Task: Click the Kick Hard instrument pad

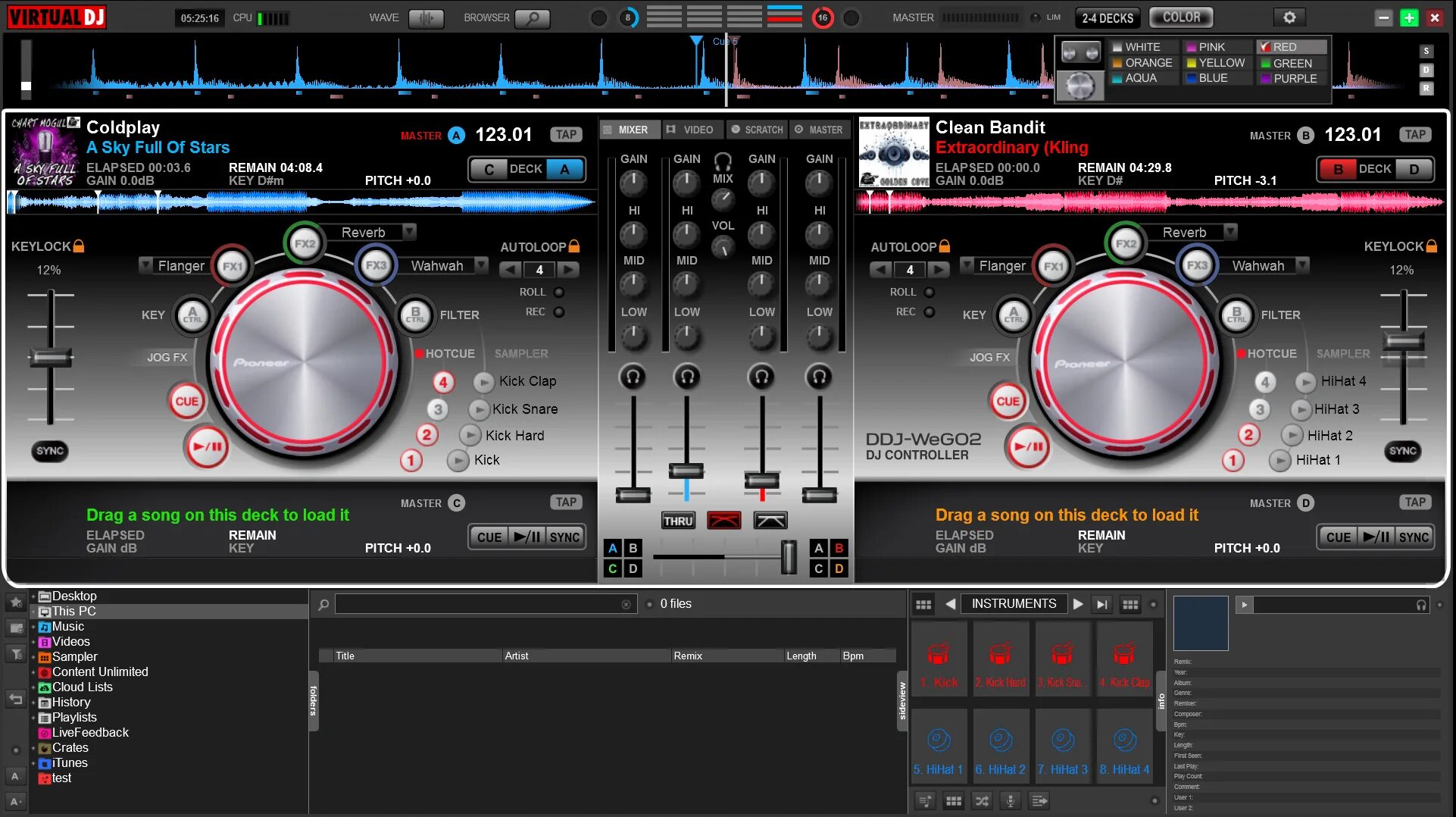Action: click(1001, 658)
